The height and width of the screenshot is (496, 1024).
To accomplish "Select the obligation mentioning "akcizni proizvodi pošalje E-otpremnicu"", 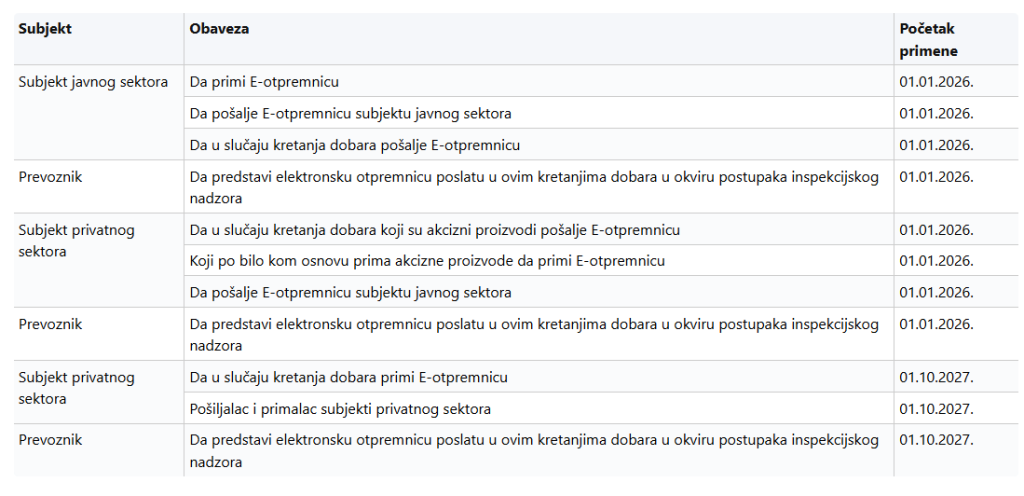I will click(x=435, y=230).
